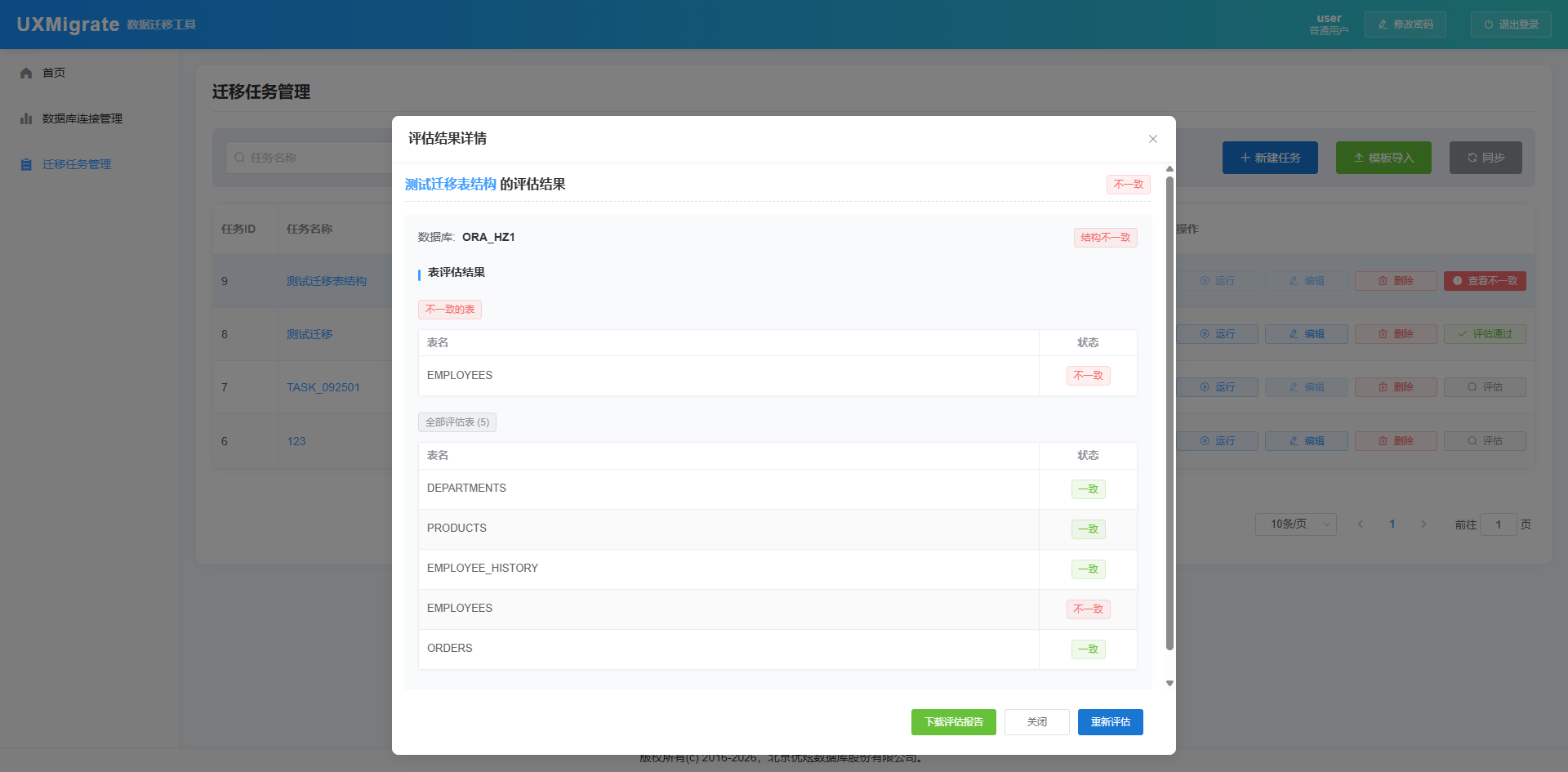Open the 10条/页 page size dropdown
This screenshot has width=1568, height=772.
1295,524
